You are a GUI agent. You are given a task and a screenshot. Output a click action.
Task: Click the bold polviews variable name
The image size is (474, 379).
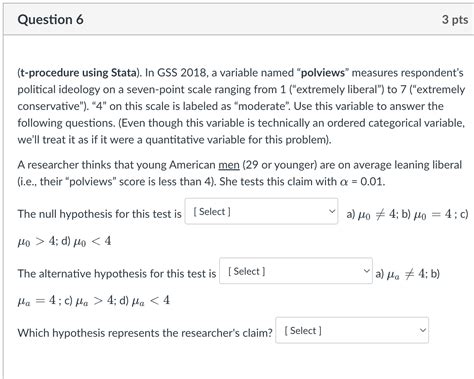click(x=323, y=73)
